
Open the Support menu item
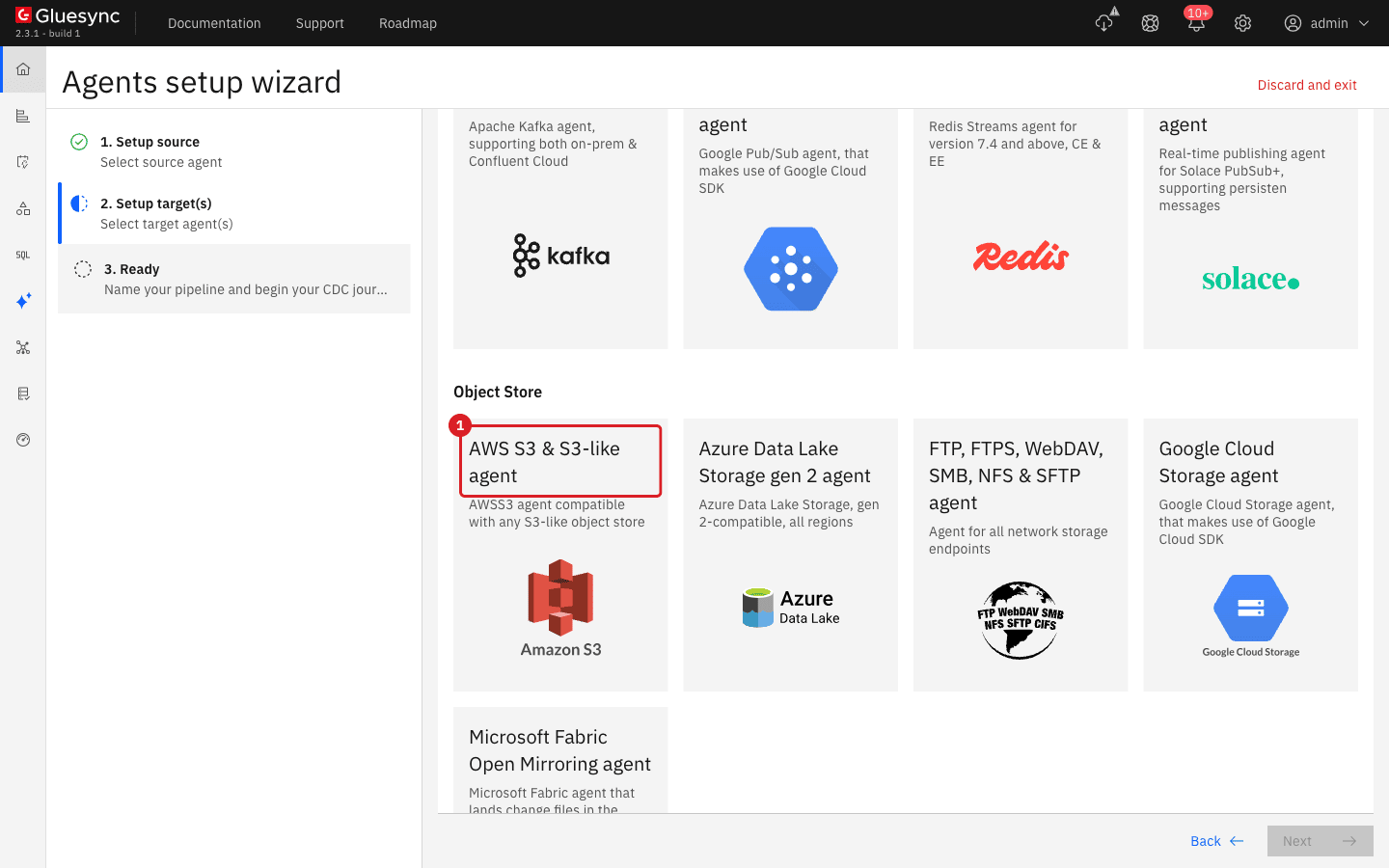click(x=320, y=23)
